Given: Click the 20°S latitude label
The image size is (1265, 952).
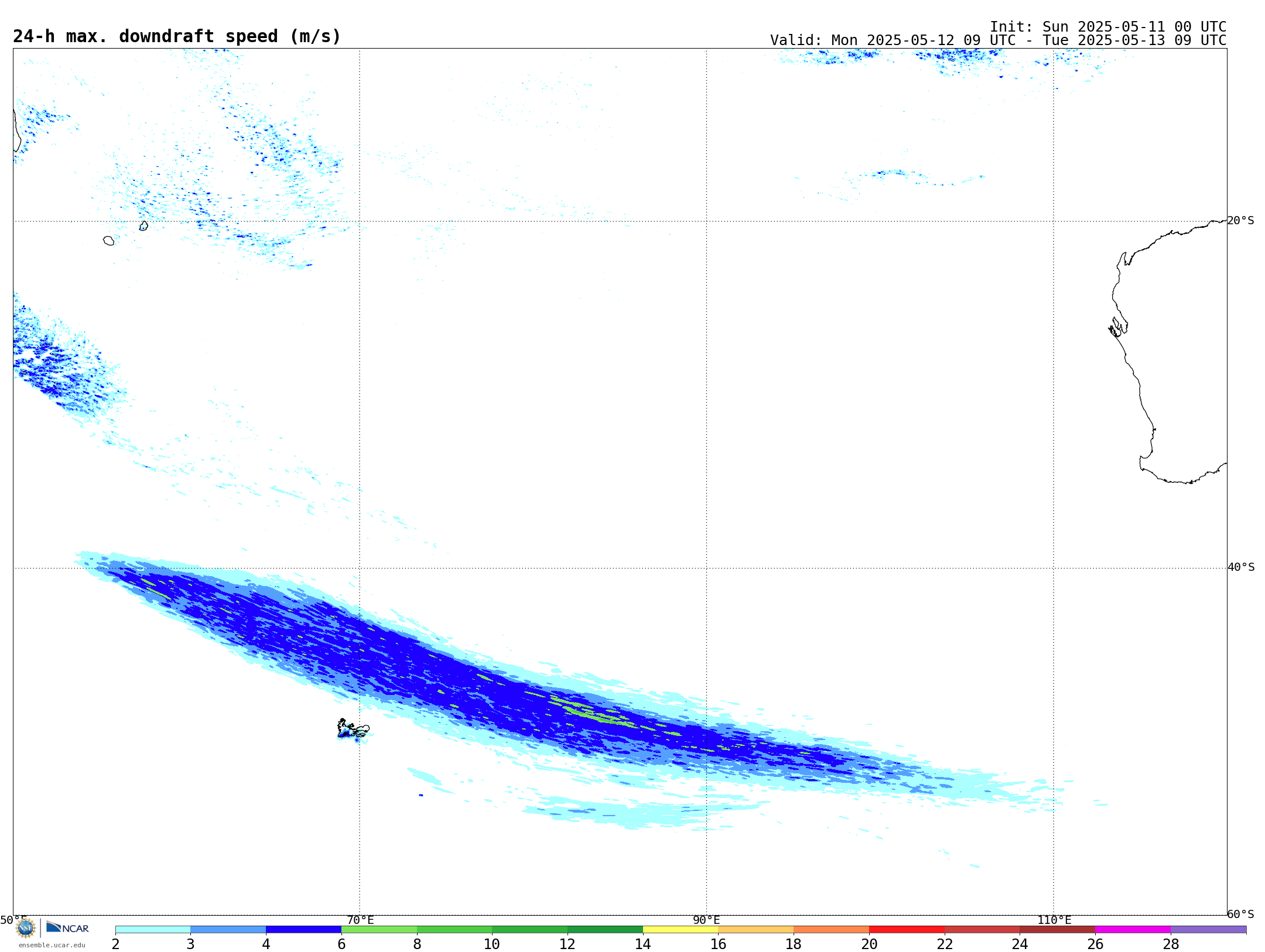Looking at the screenshot, I should (1240, 221).
